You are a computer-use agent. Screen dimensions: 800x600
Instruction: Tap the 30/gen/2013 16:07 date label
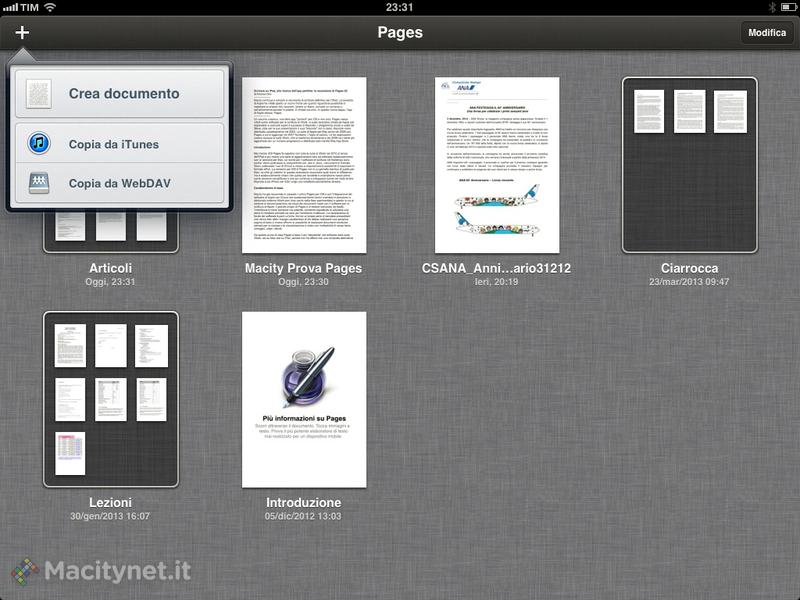(110, 516)
